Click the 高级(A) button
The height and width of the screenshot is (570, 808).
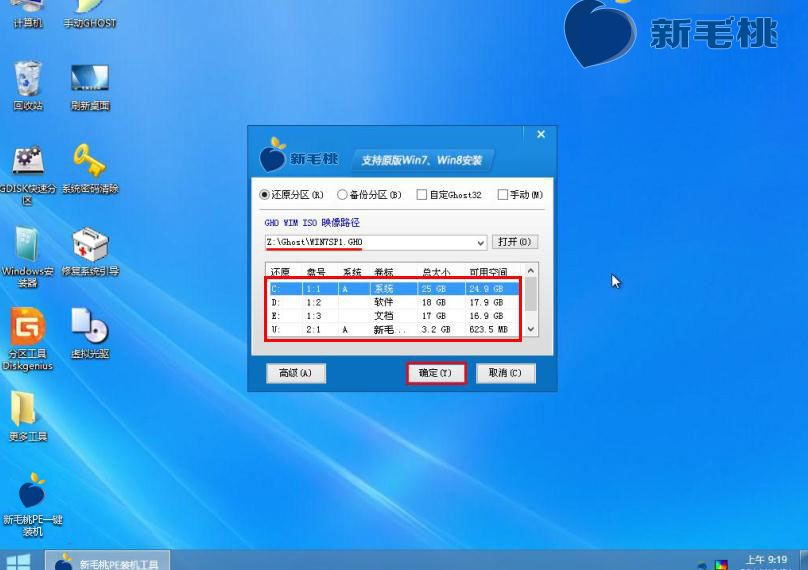(296, 373)
